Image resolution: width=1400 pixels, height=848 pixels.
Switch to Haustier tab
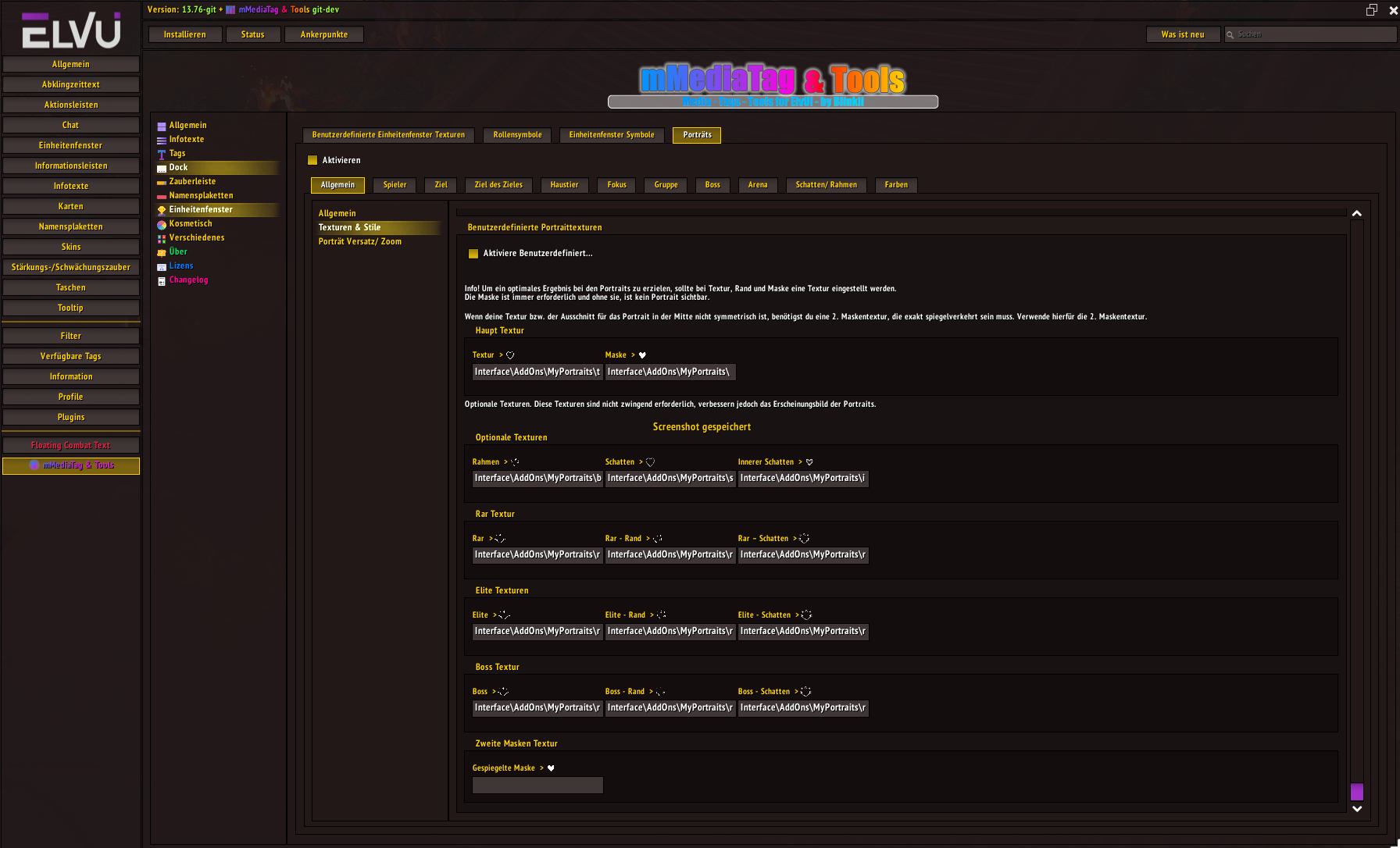564,185
